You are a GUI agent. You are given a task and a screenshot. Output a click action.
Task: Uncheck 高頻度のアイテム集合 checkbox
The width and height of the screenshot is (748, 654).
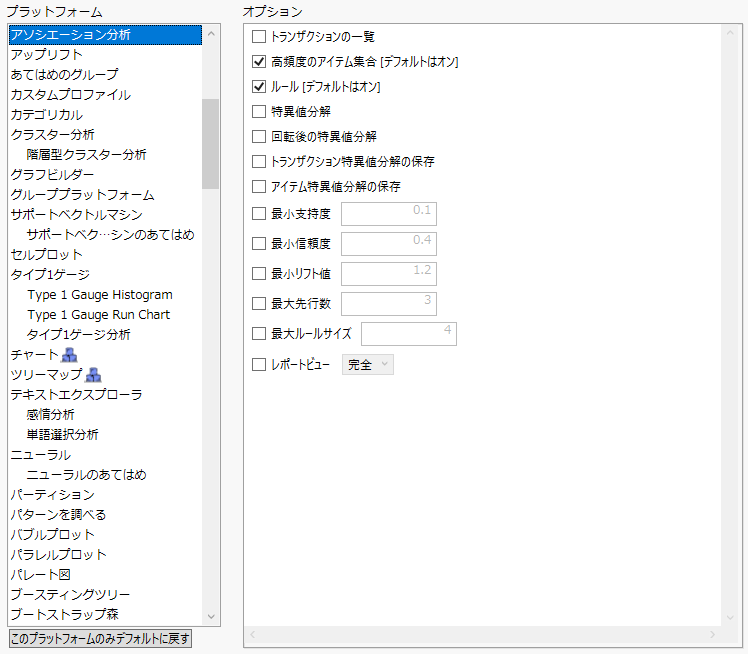click(x=259, y=62)
